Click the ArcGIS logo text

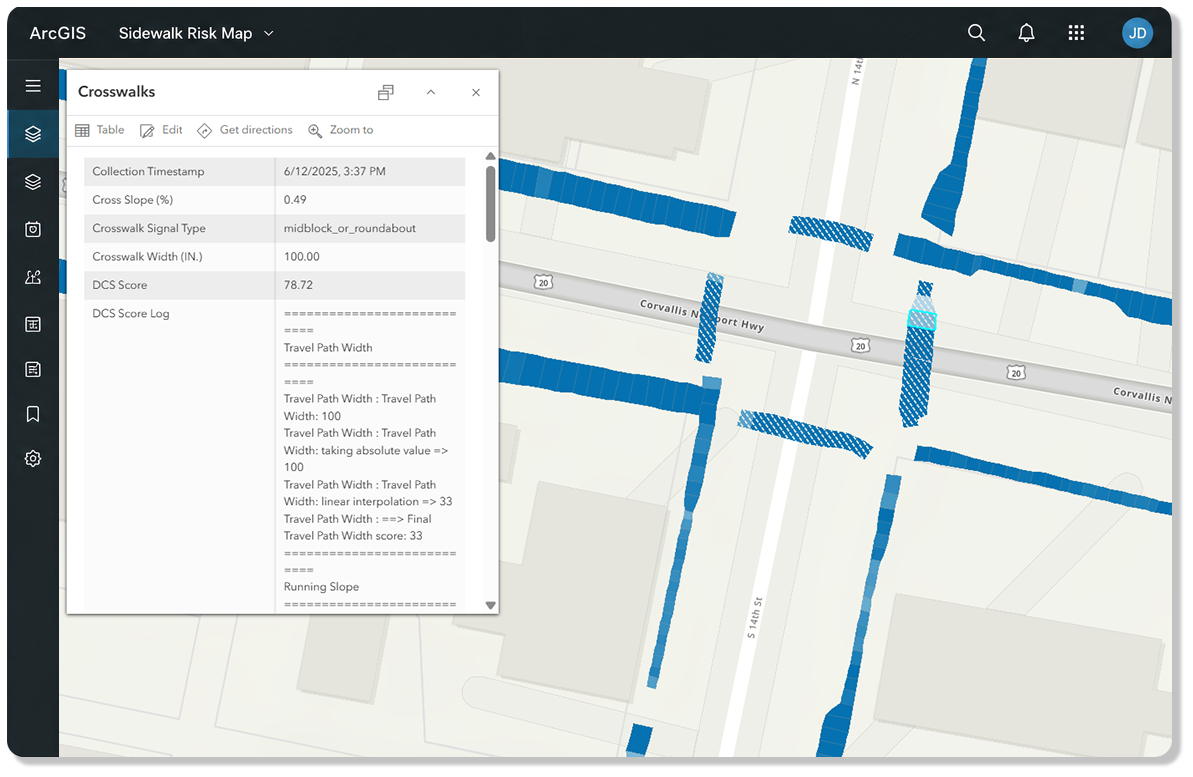click(58, 33)
